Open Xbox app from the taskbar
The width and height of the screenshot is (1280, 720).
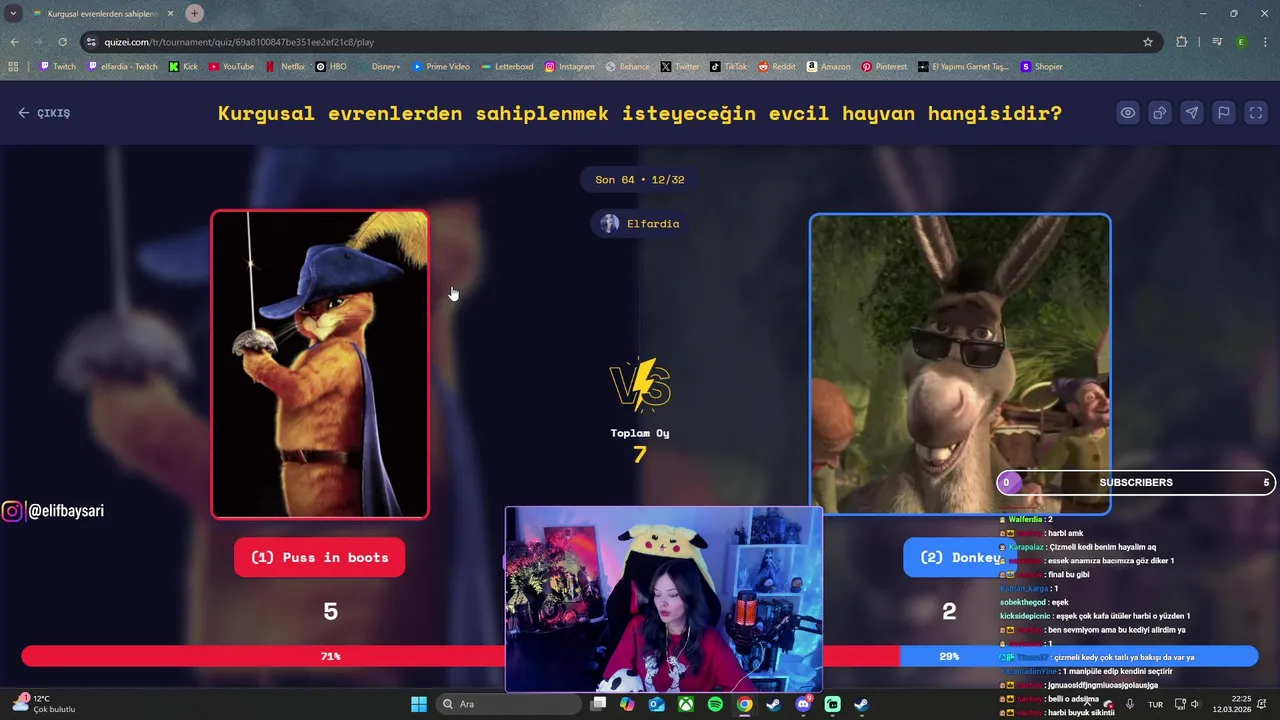click(686, 704)
